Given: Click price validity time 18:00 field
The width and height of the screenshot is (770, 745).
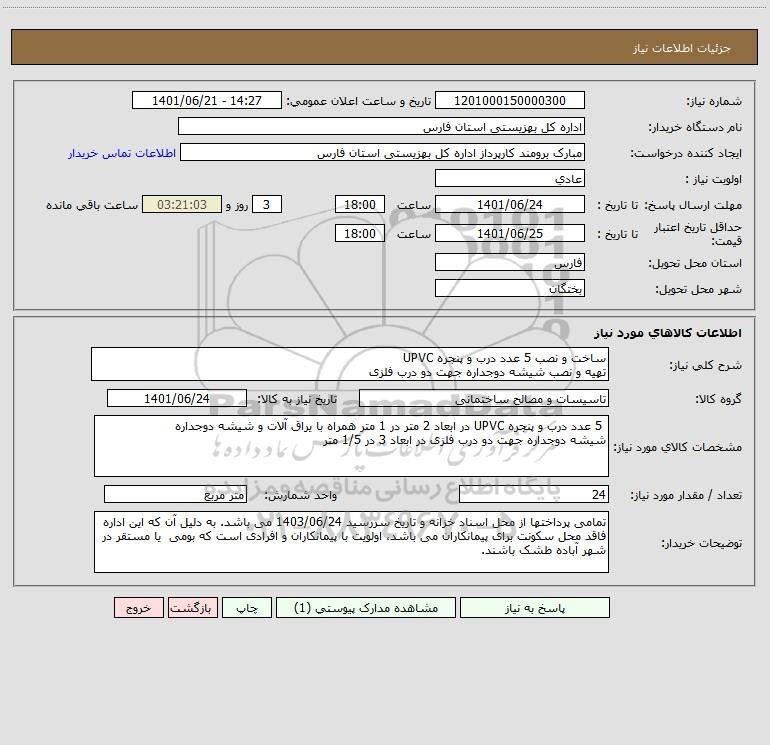Looking at the screenshot, I should 359,233.
